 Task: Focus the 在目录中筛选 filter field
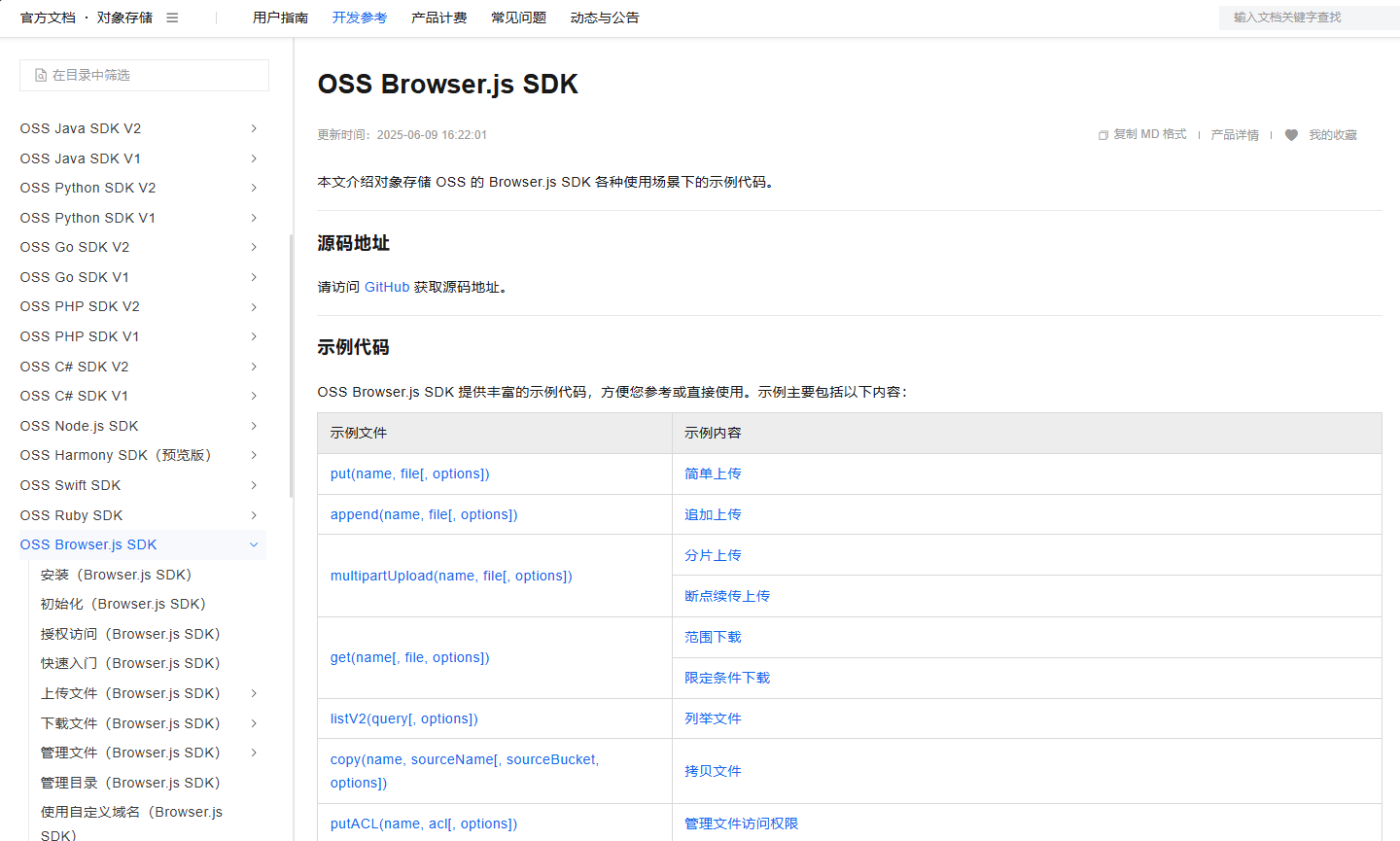coord(144,75)
